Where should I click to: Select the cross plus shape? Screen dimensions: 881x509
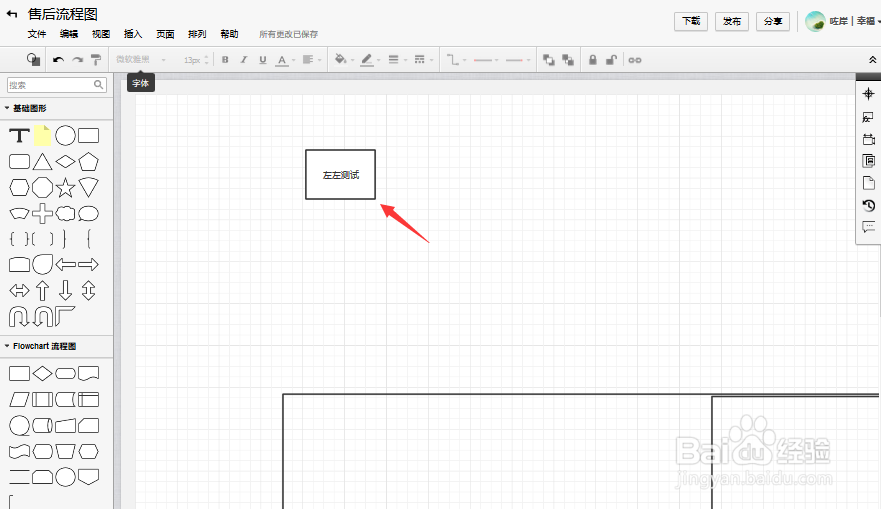[42, 213]
